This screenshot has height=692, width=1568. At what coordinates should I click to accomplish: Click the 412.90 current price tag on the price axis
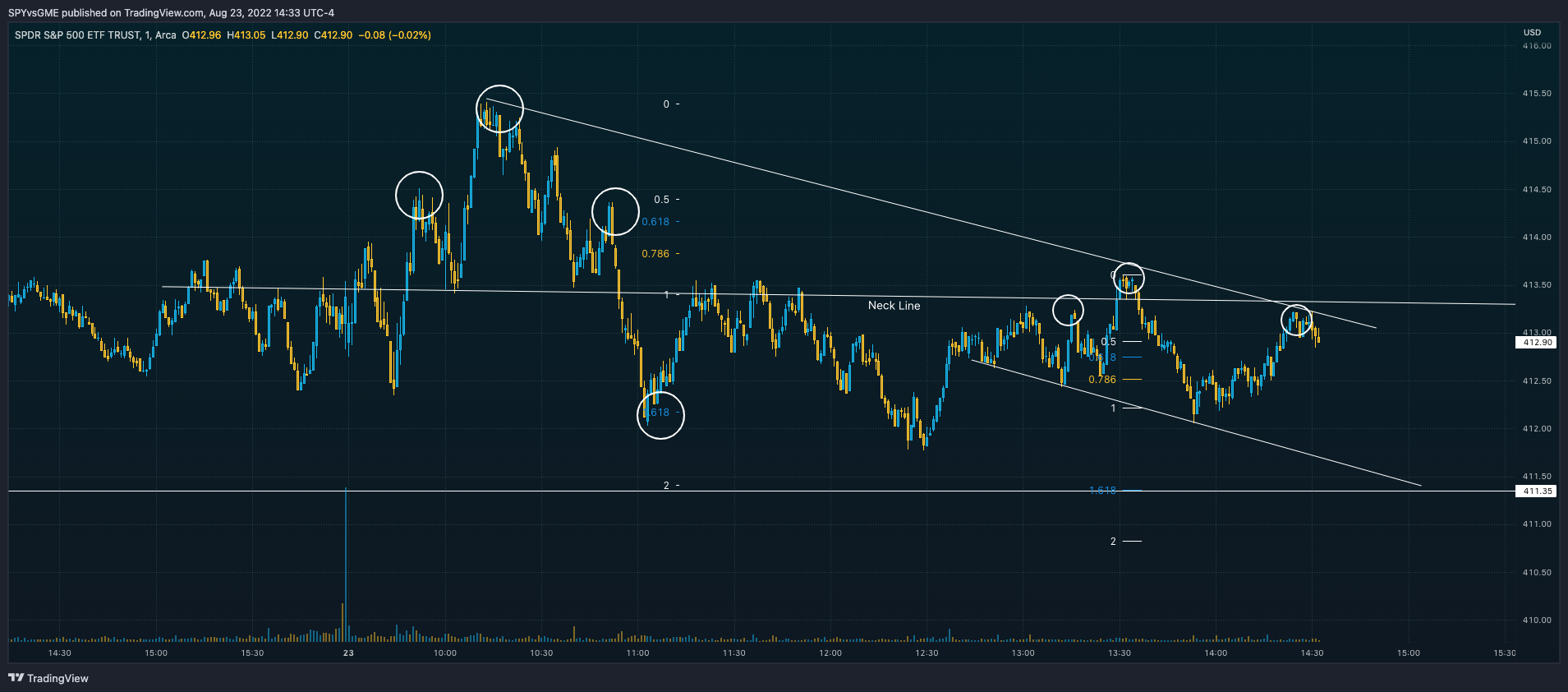pos(1536,343)
